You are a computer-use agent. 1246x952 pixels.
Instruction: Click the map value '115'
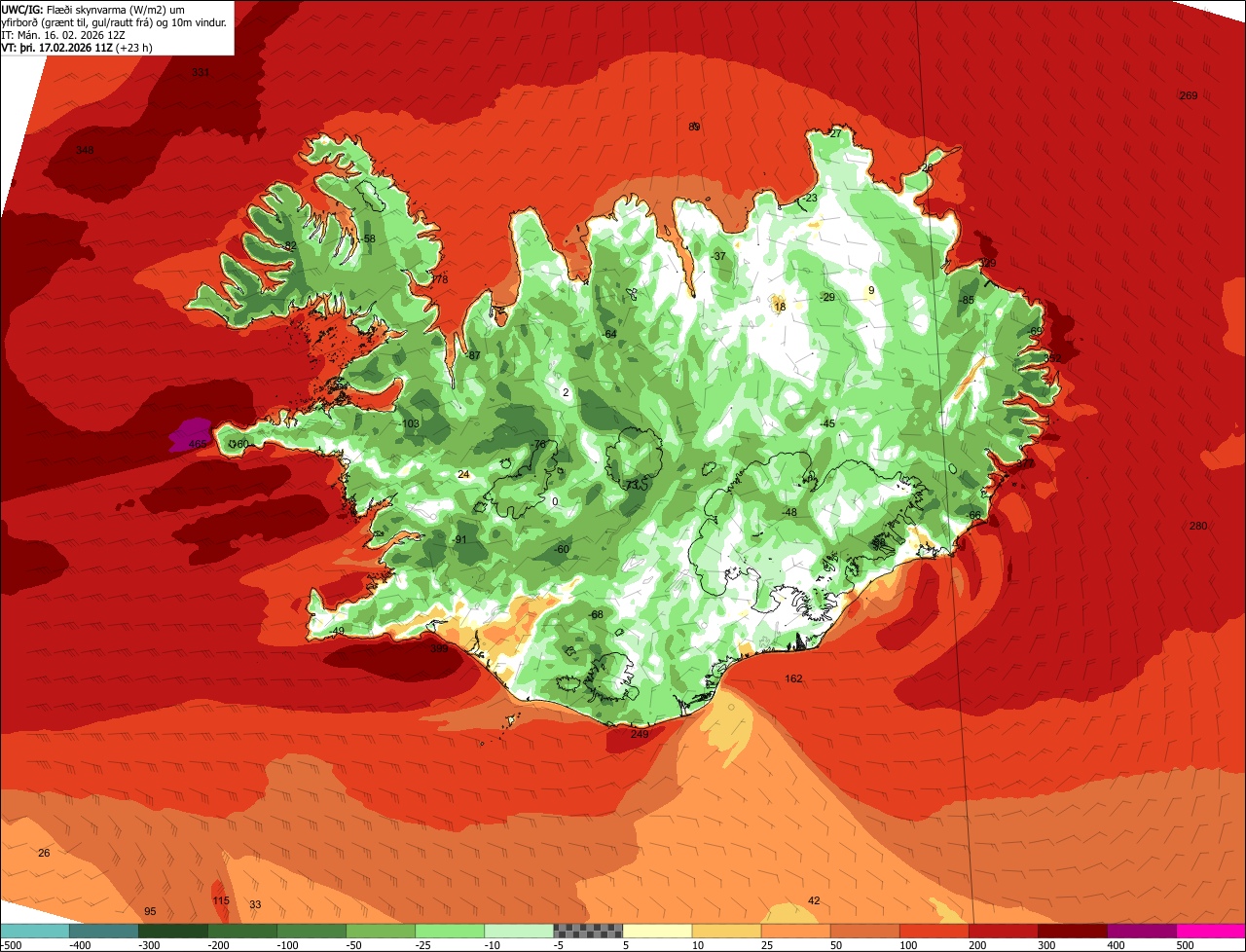point(221,900)
